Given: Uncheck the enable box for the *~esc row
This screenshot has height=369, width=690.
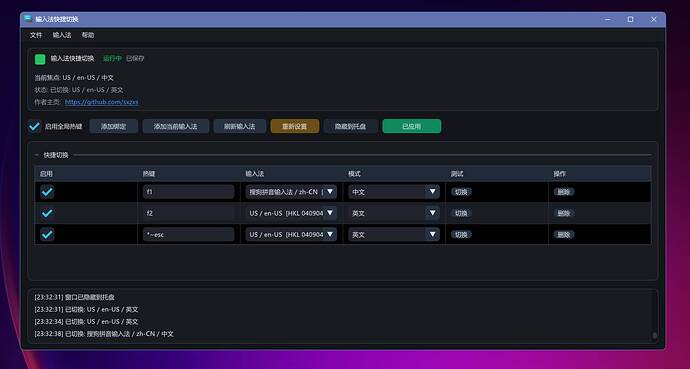Looking at the screenshot, I should (47, 234).
